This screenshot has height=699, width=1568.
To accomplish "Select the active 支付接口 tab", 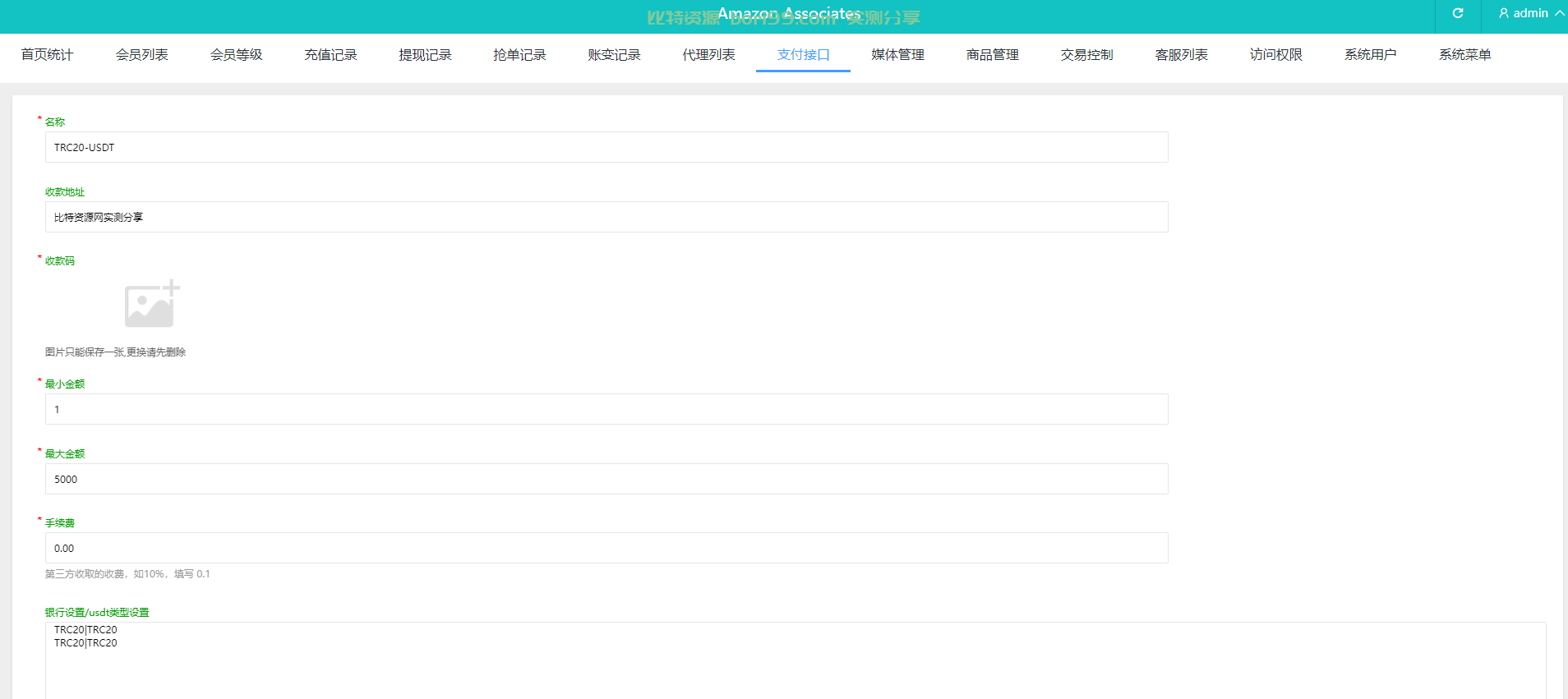I will point(803,55).
